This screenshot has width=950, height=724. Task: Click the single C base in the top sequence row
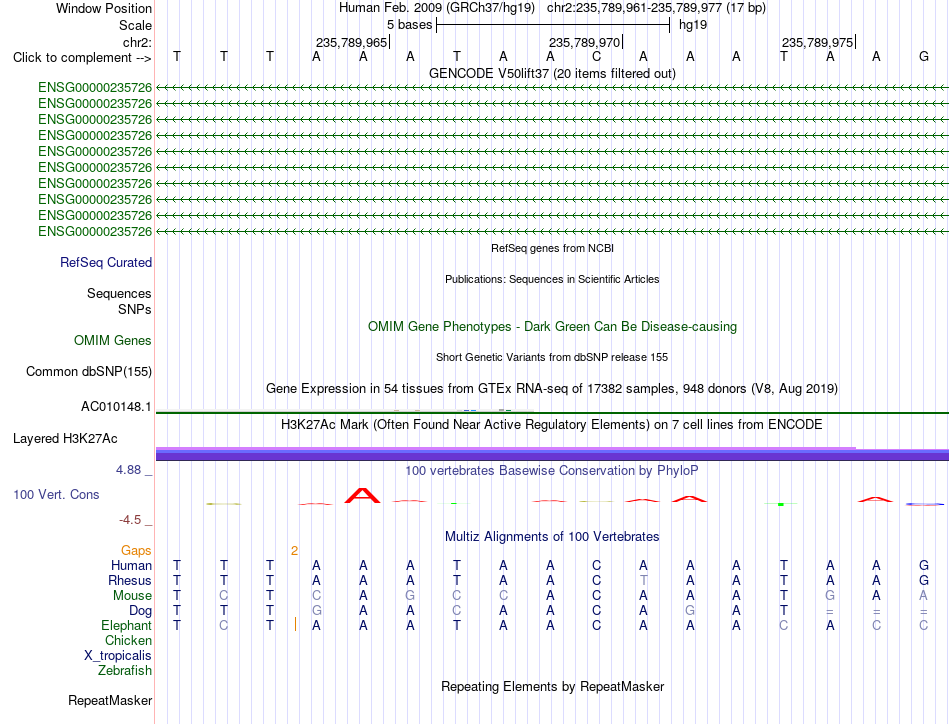pyautogui.click(x=596, y=57)
